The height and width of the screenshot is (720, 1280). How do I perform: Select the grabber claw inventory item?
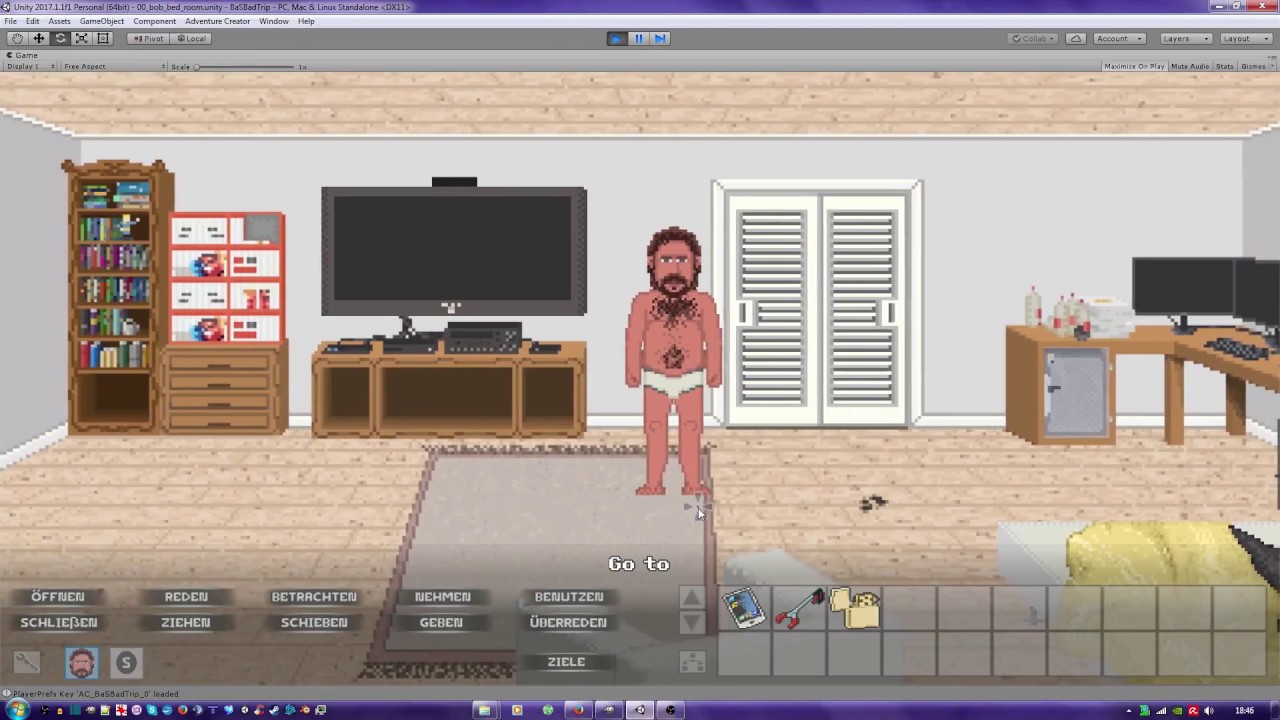tap(800, 609)
